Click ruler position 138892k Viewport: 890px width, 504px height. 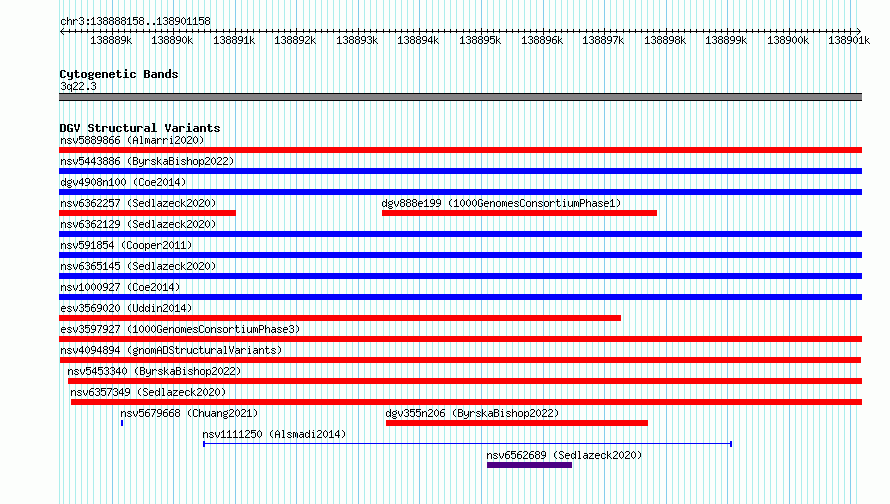coord(295,41)
